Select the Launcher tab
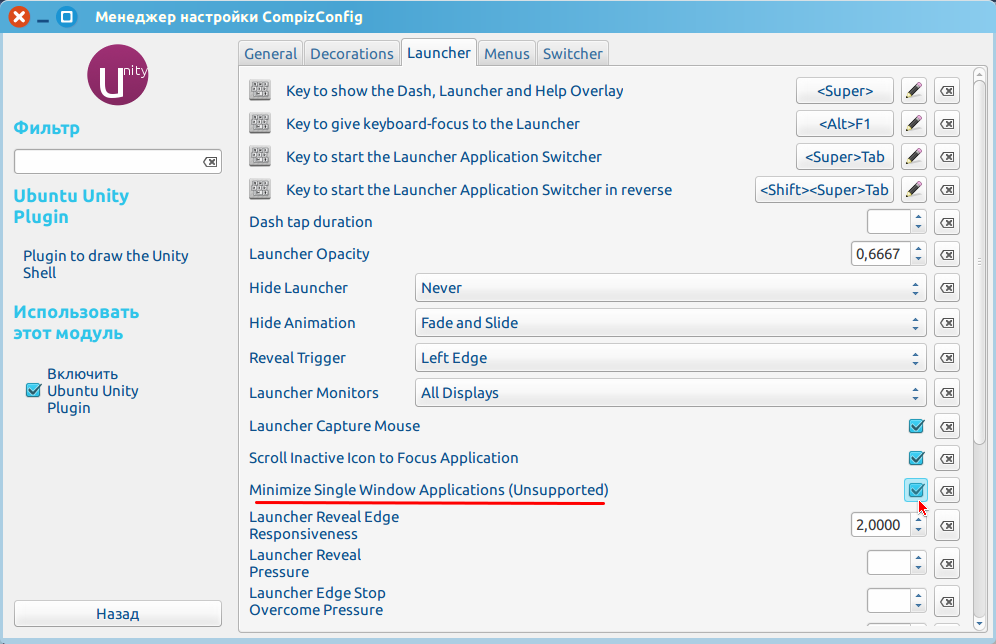 [x=439, y=53]
